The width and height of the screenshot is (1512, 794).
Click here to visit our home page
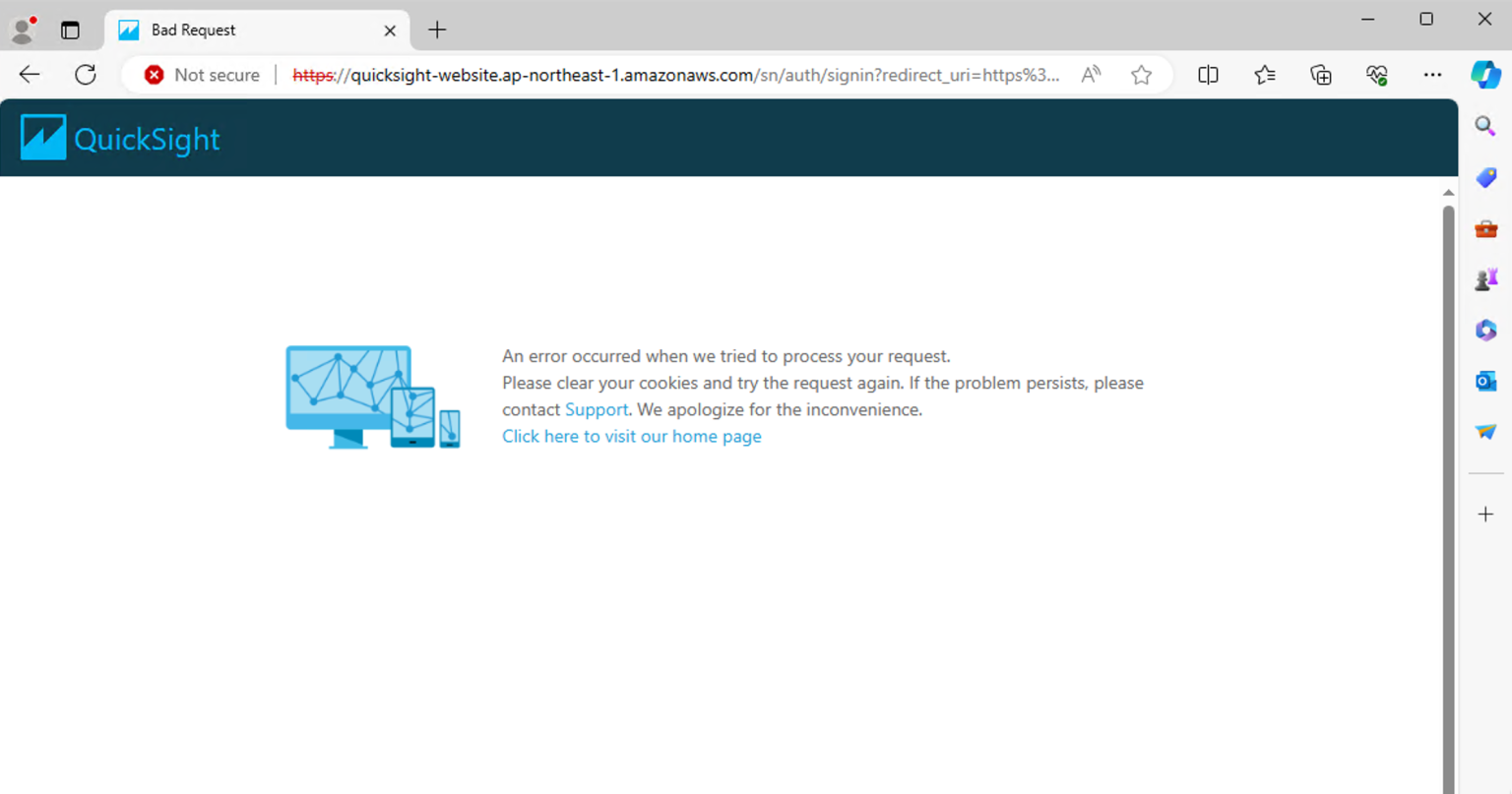click(631, 436)
